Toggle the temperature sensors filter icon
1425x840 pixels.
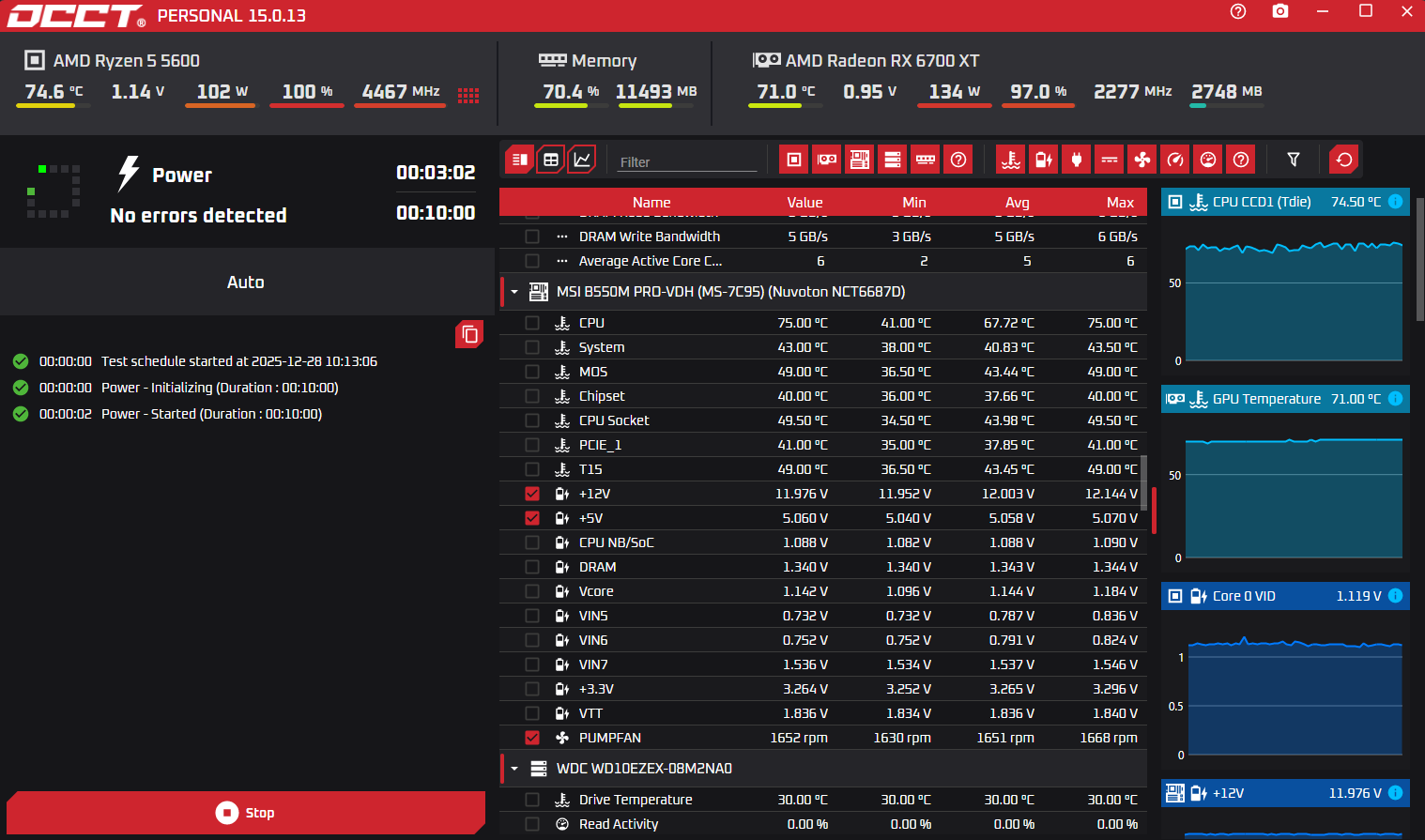tap(1011, 160)
